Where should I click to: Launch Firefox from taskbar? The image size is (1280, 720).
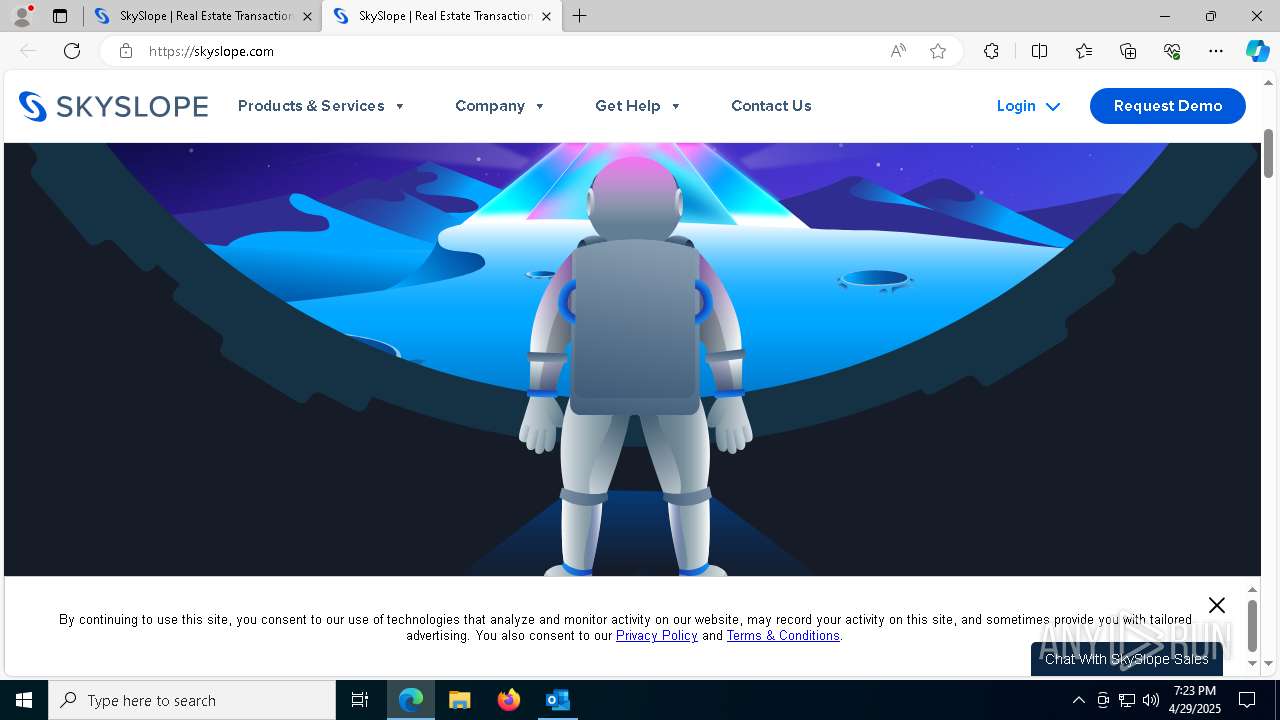(509, 700)
